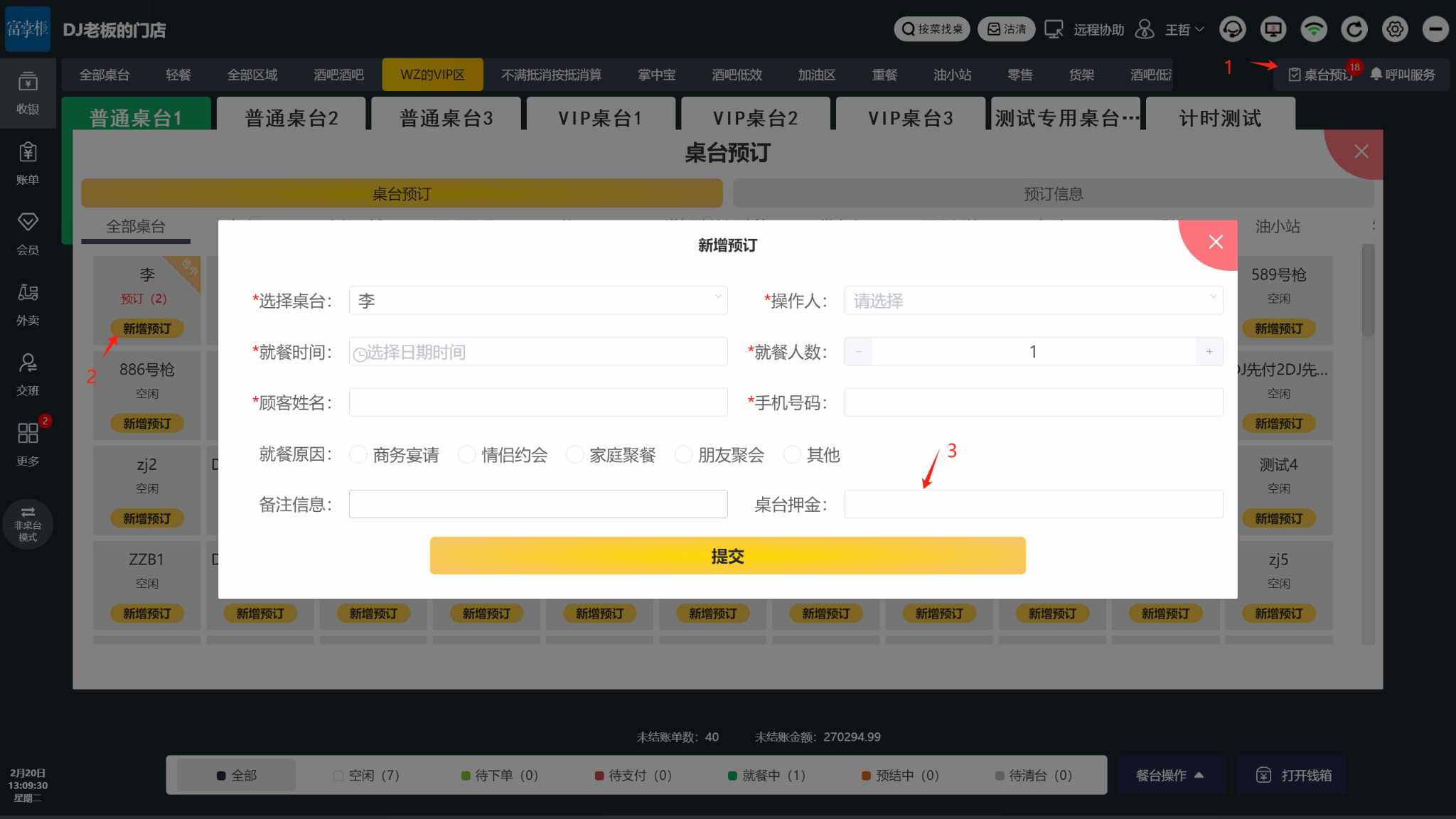
Task: Open the 就餐时间 date time picker
Action: 538,351
